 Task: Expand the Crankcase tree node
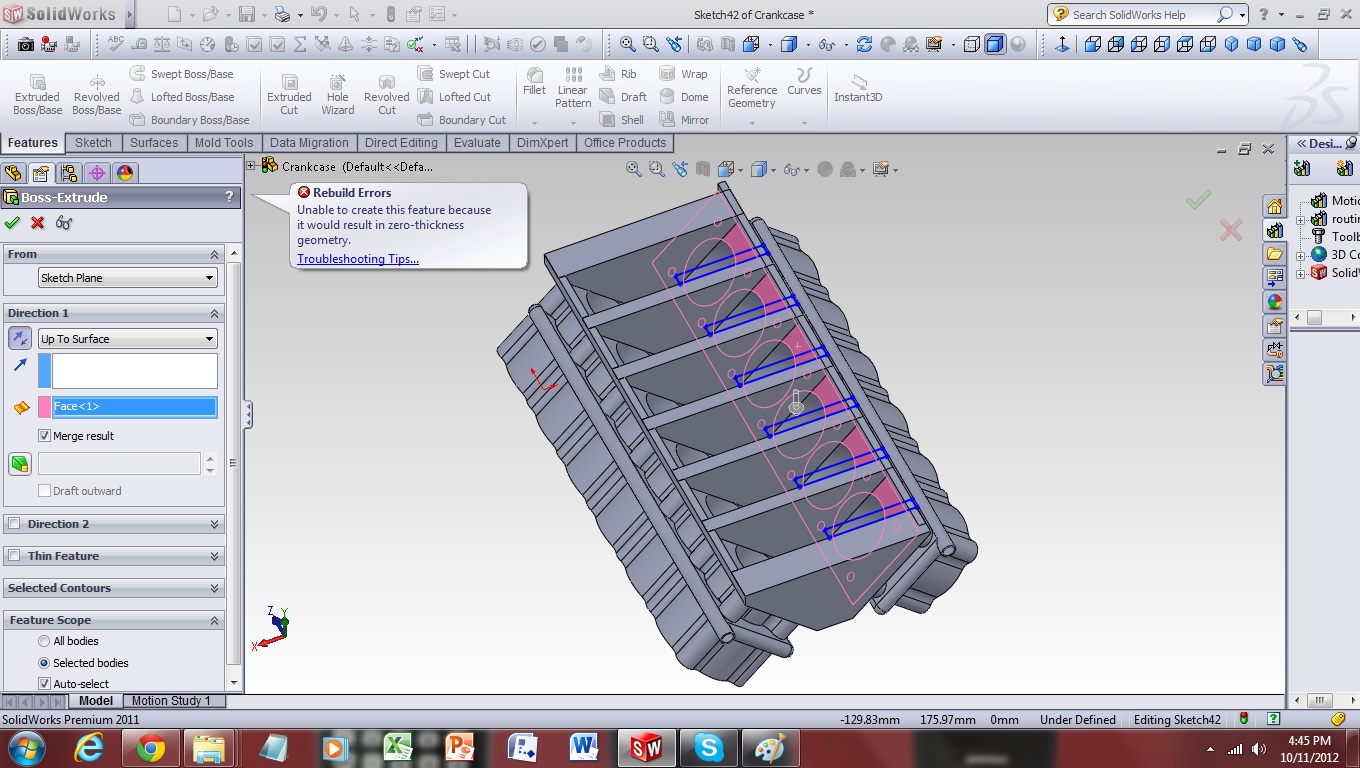point(251,166)
